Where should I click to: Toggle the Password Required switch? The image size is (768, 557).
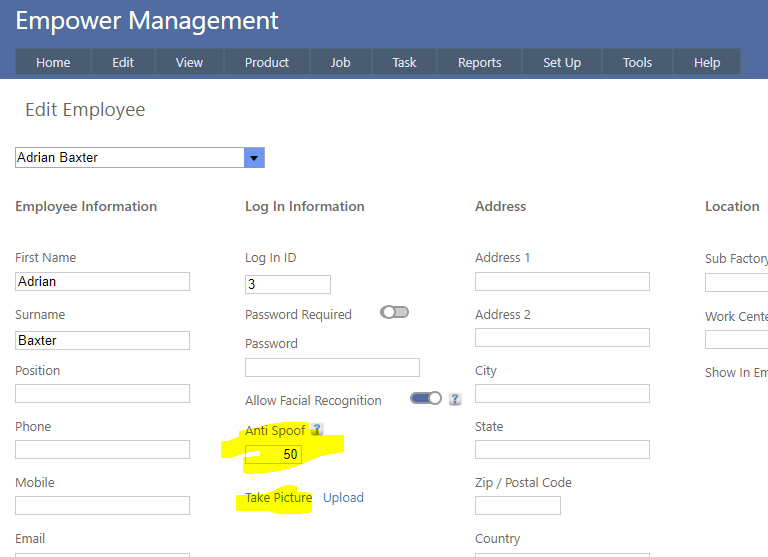(x=395, y=312)
